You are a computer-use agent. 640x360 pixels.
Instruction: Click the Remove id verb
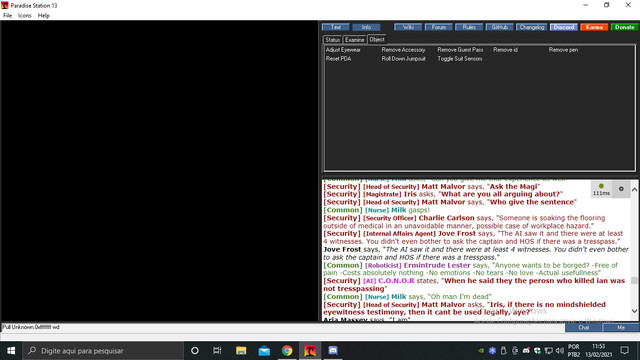[505, 50]
